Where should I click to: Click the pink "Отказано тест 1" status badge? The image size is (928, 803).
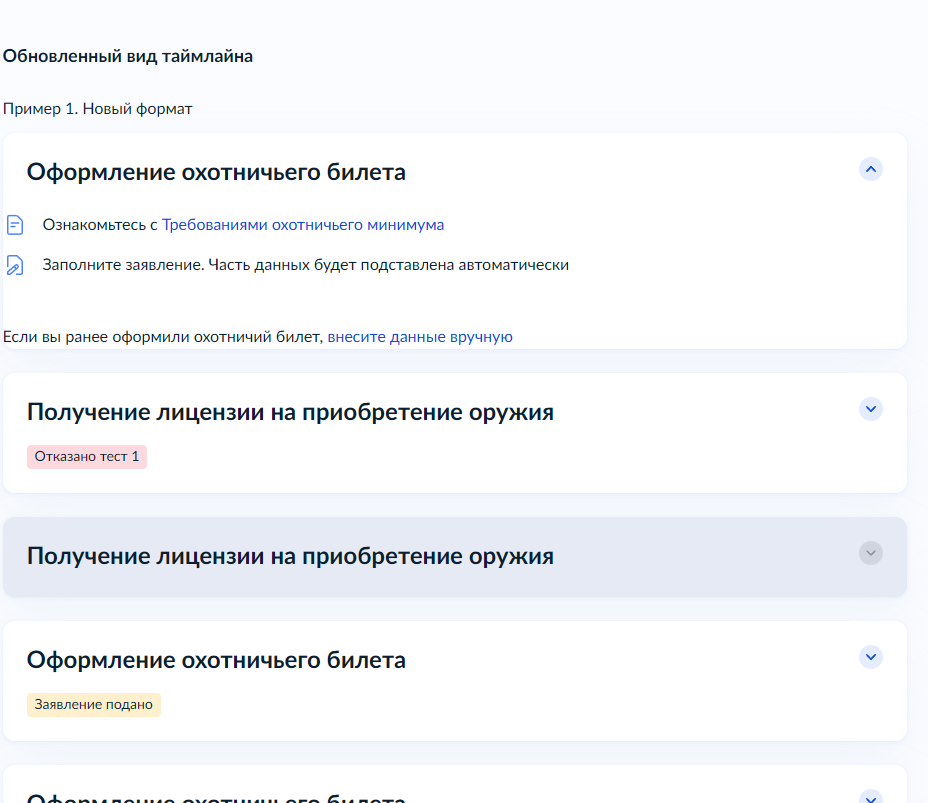[x=87, y=457]
